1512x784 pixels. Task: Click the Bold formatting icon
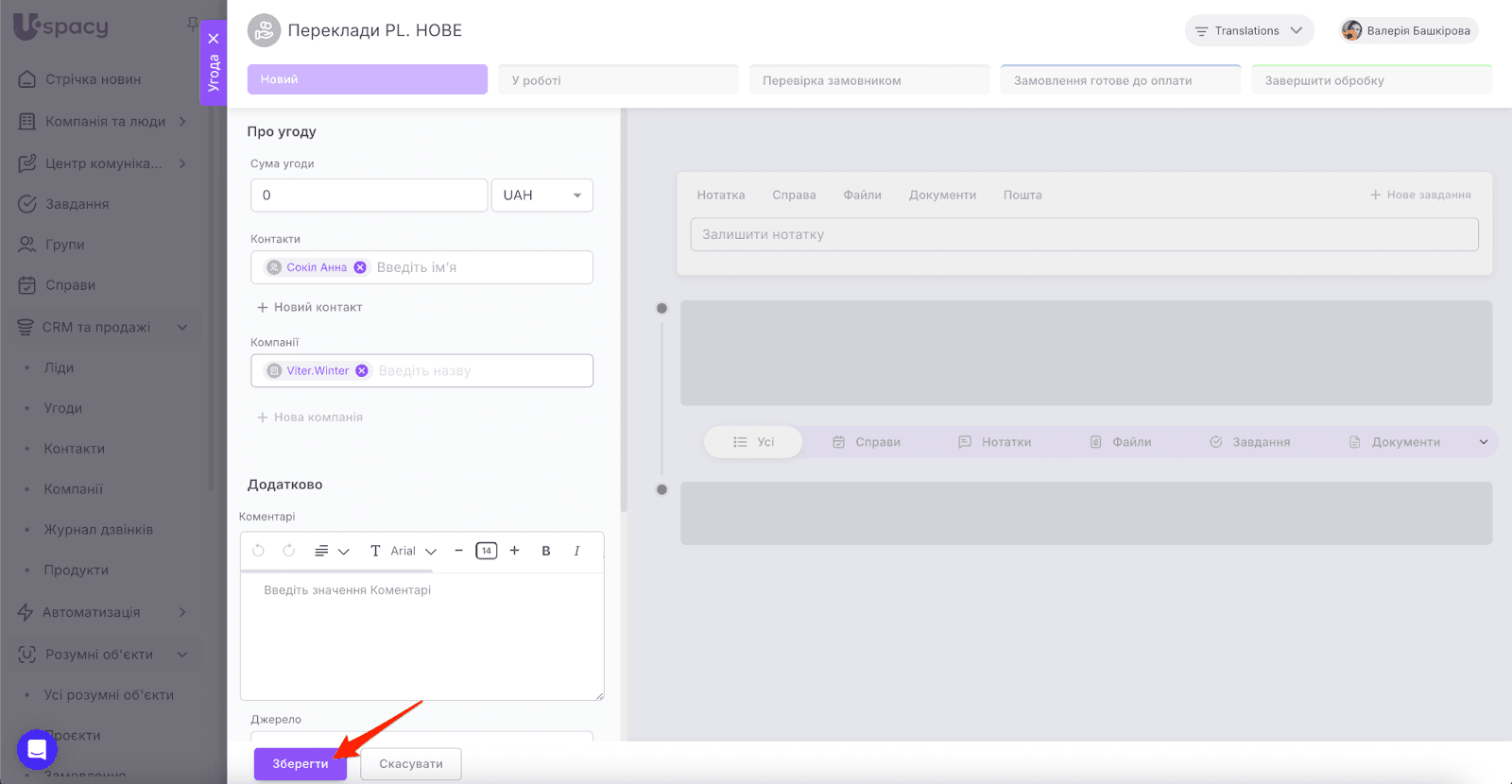coord(545,551)
